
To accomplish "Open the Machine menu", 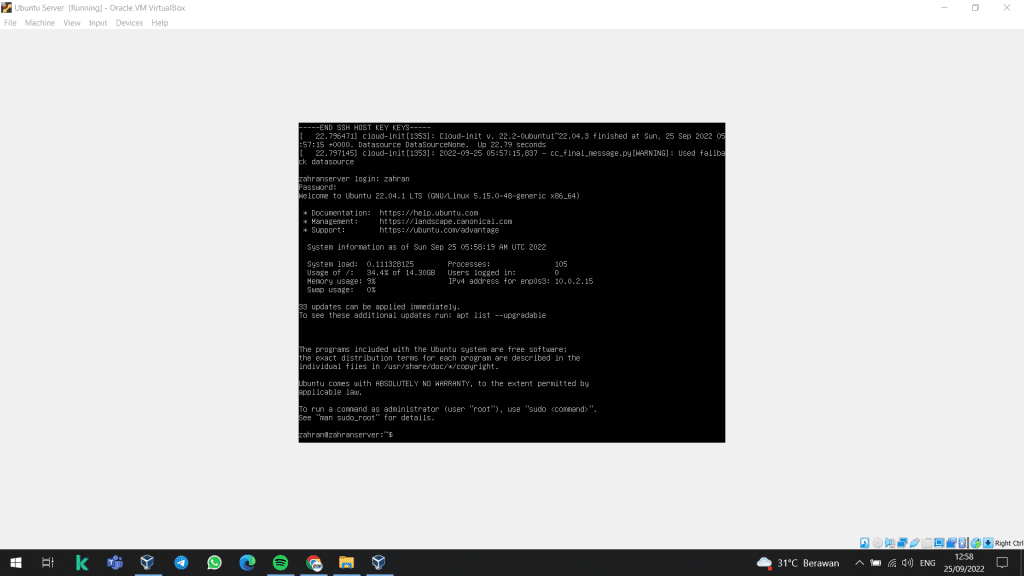I will tap(40, 23).
